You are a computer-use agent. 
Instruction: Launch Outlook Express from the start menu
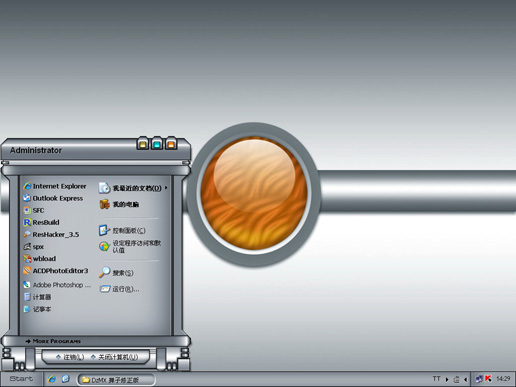[x=53, y=198]
